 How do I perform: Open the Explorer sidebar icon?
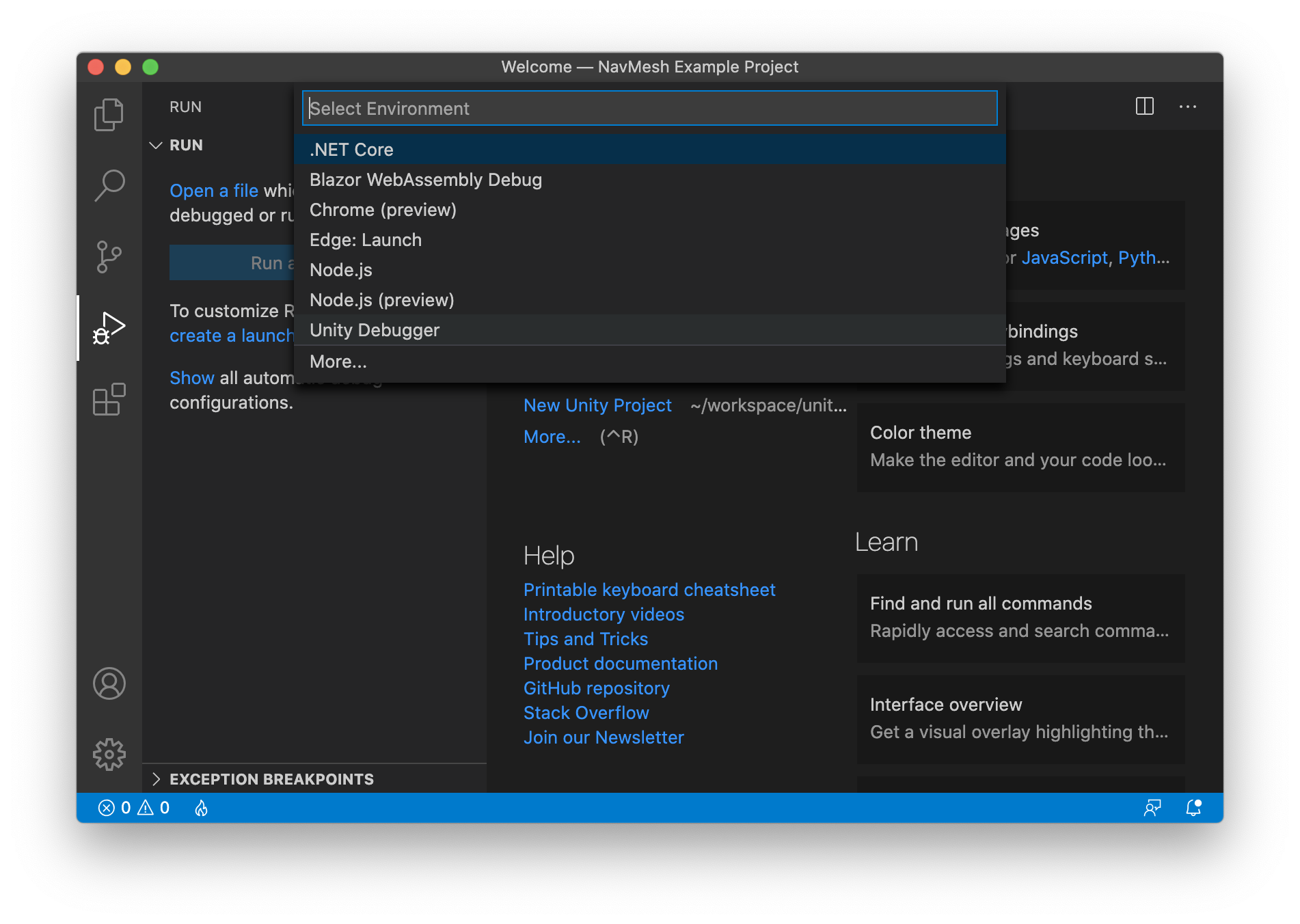(x=109, y=115)
